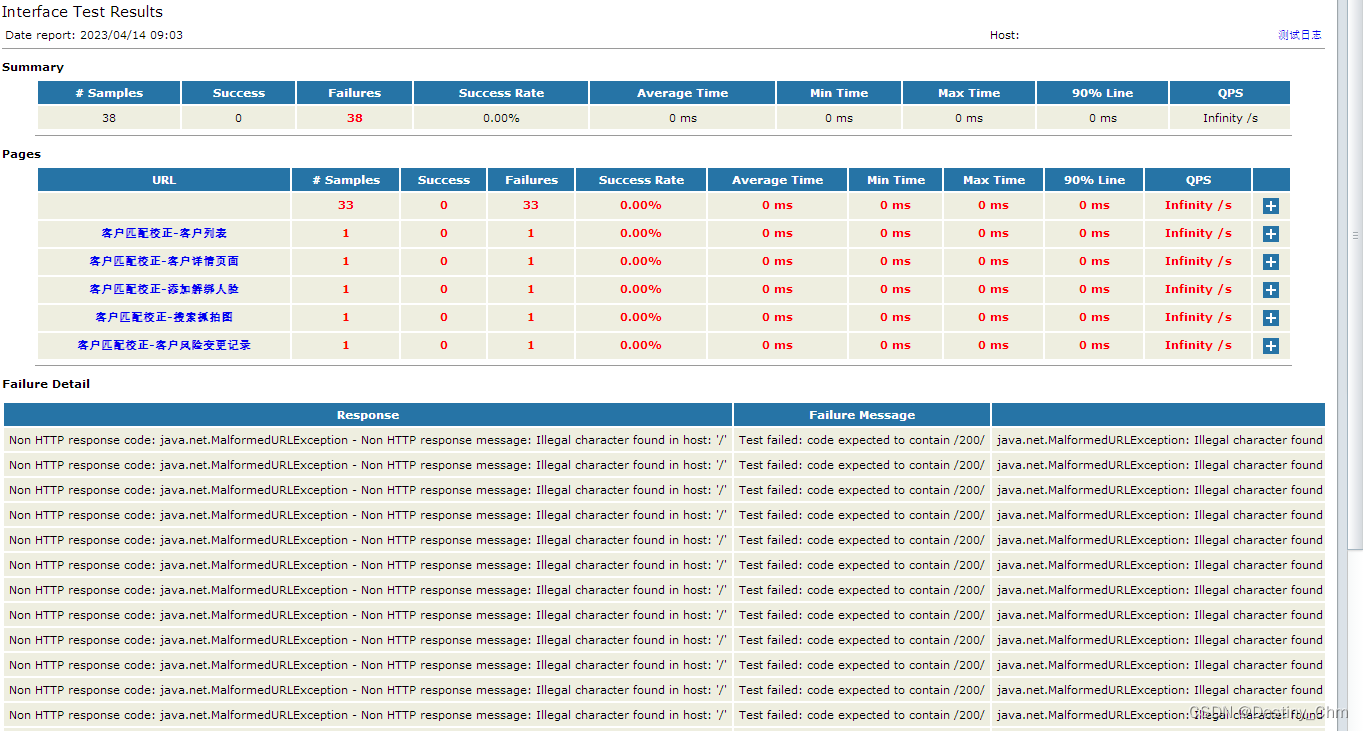Click the Pages # Samples column header
1363x731 pixels.
tap(346, 180)
